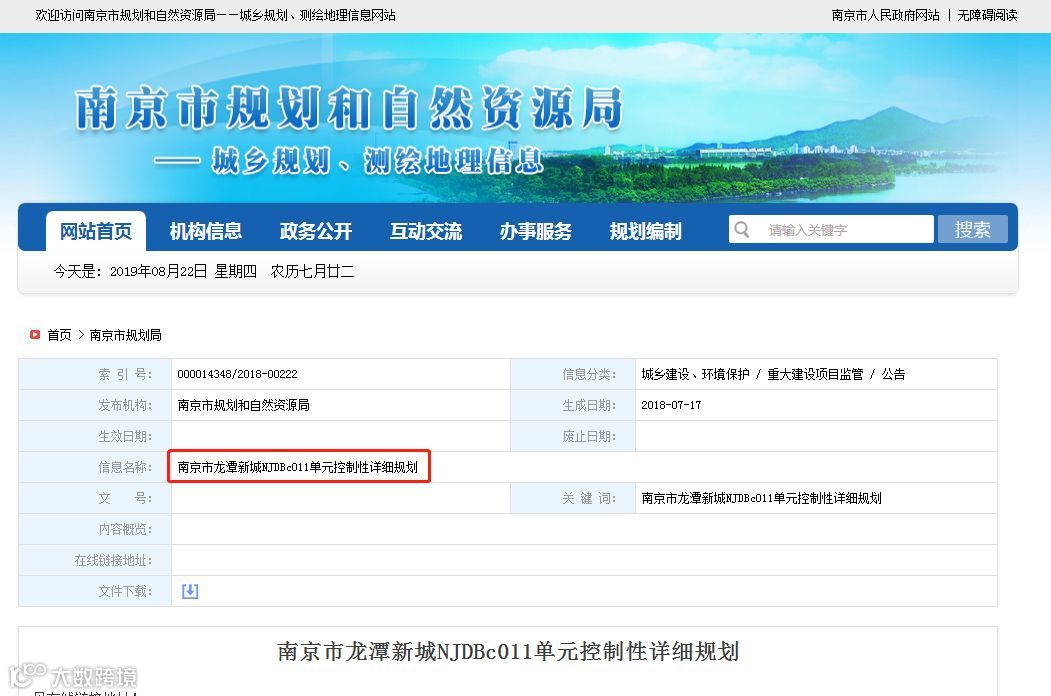Click the 信息名称 value text

pos(298,467)
